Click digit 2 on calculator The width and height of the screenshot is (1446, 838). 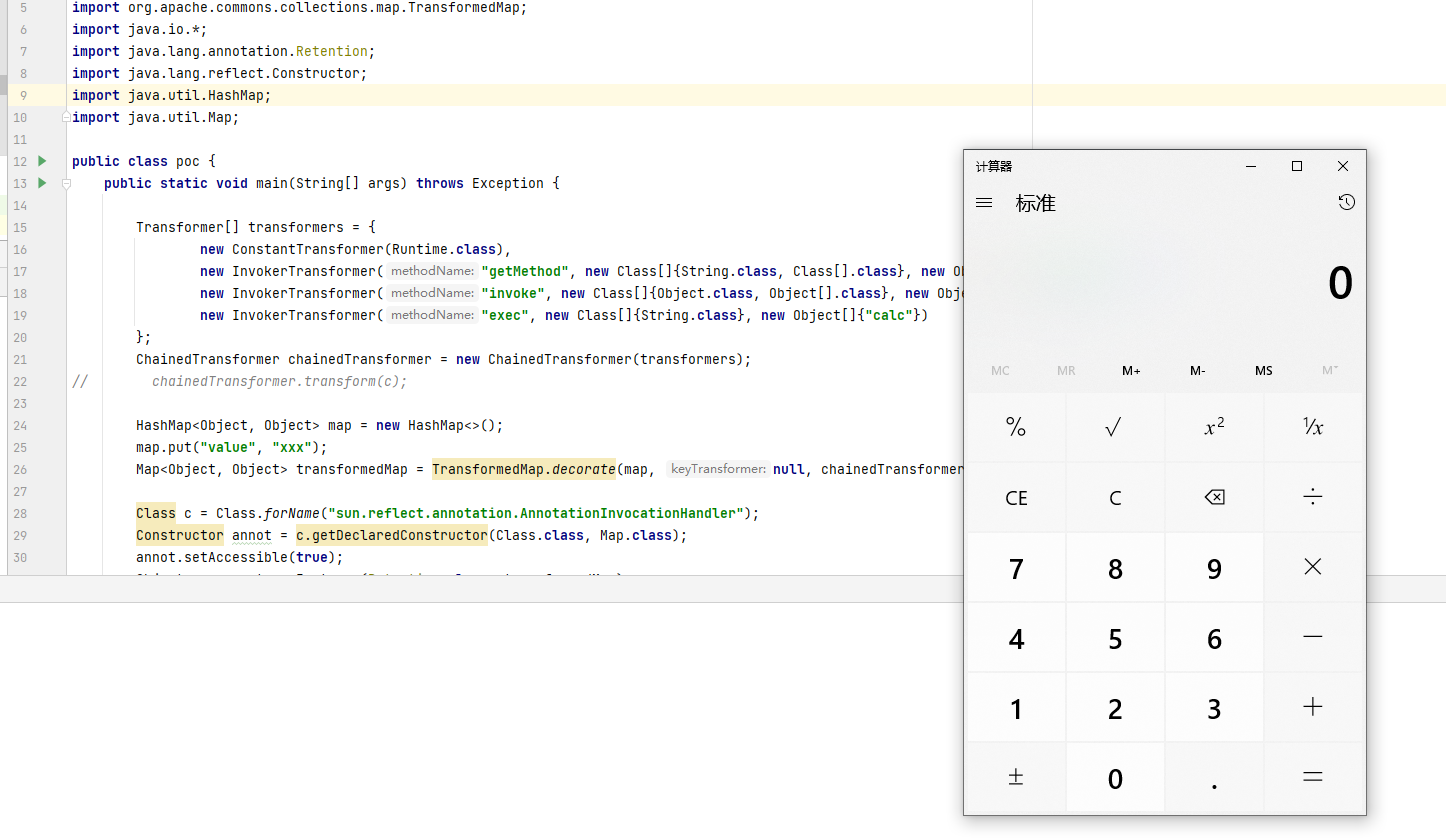[x=1115, y=707]
